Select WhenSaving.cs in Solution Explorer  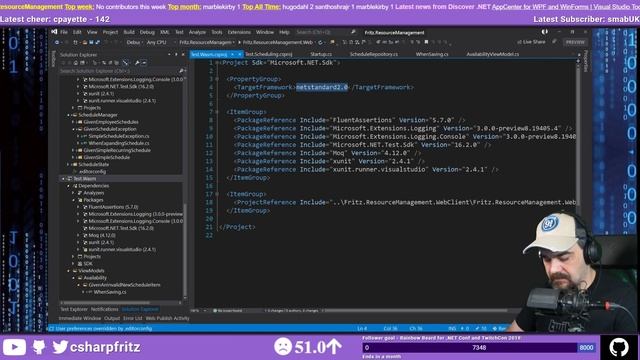[x=110, y=292]
